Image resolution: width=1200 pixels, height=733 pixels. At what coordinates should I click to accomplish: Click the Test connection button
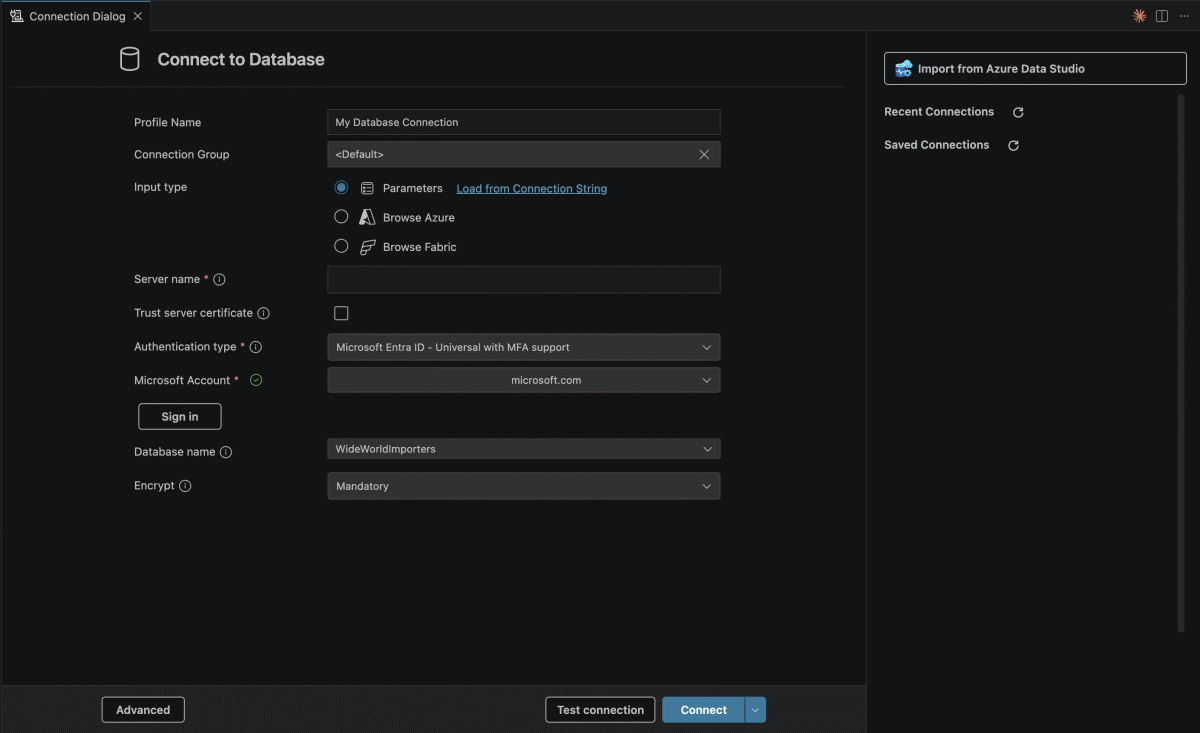600,710
